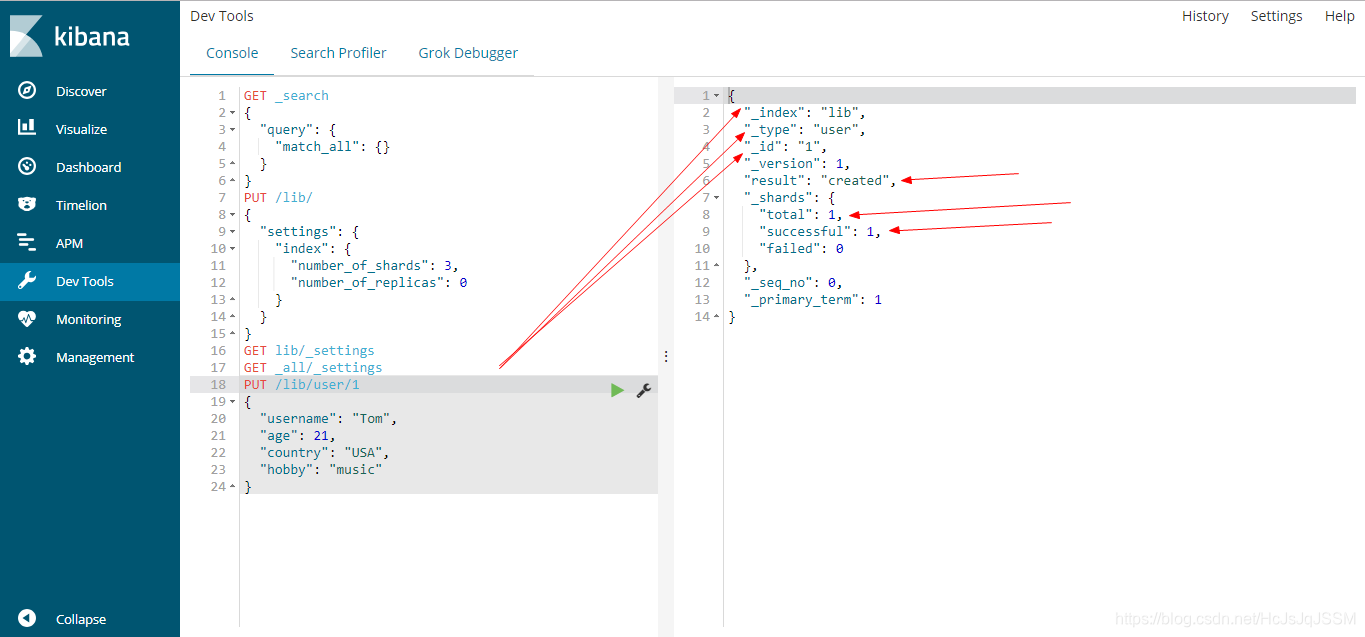Open Dashboard gauge icon
Viewport: 1365px width, 637px height.
coord(27,167)
